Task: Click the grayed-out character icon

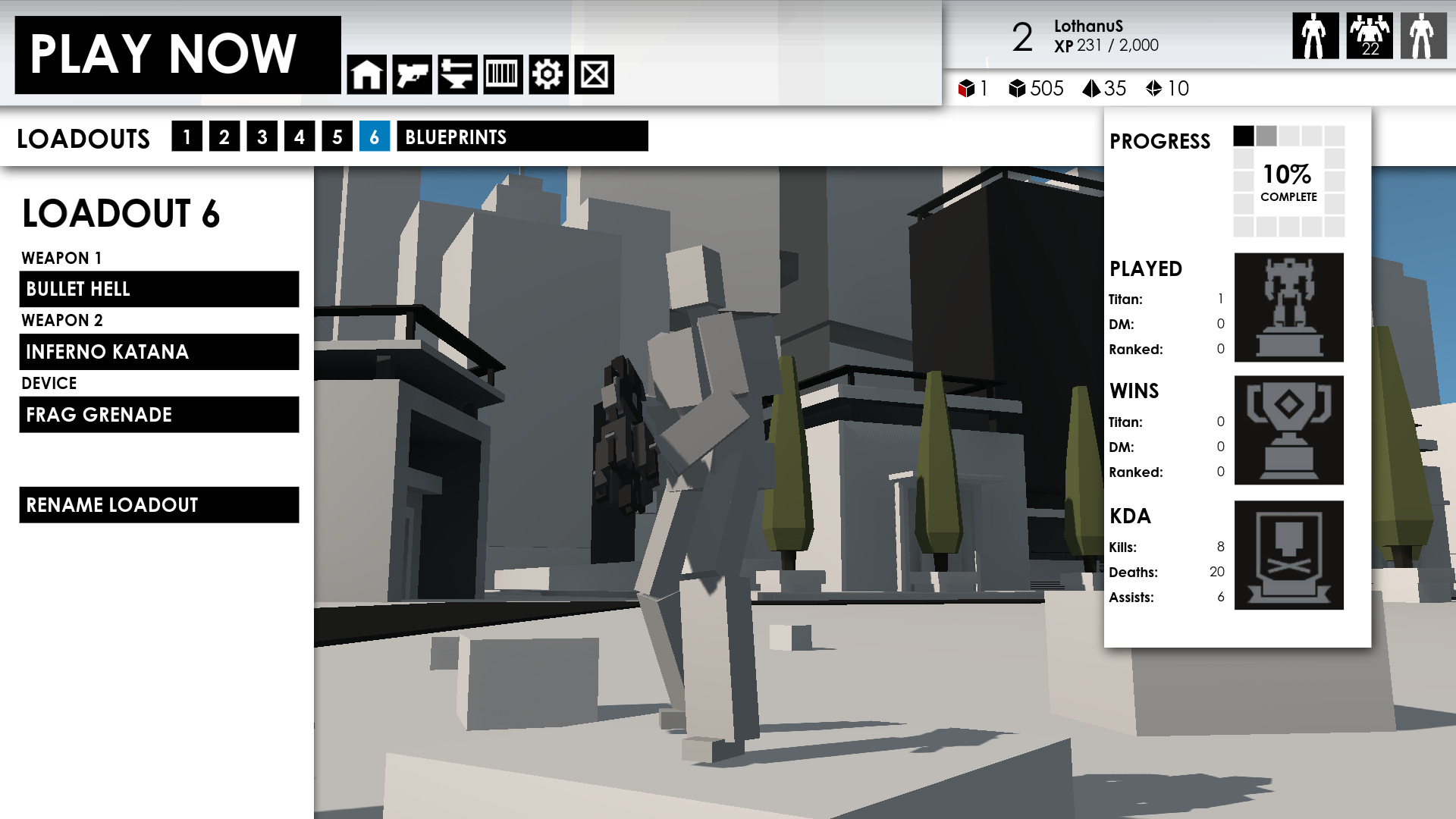Action: [x=1423, y=36]
